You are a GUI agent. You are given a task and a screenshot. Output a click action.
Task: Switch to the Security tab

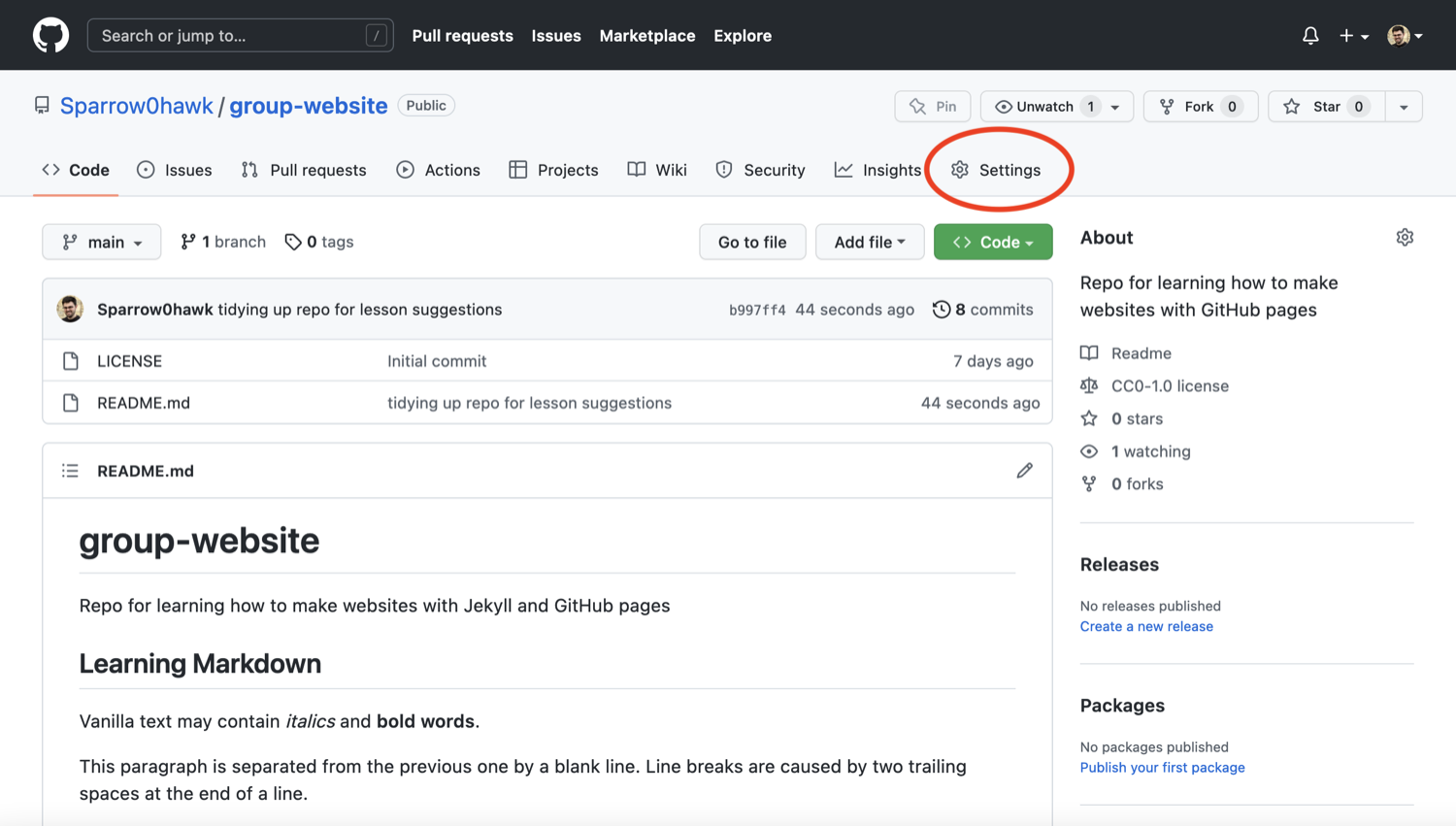click(761, 170)
